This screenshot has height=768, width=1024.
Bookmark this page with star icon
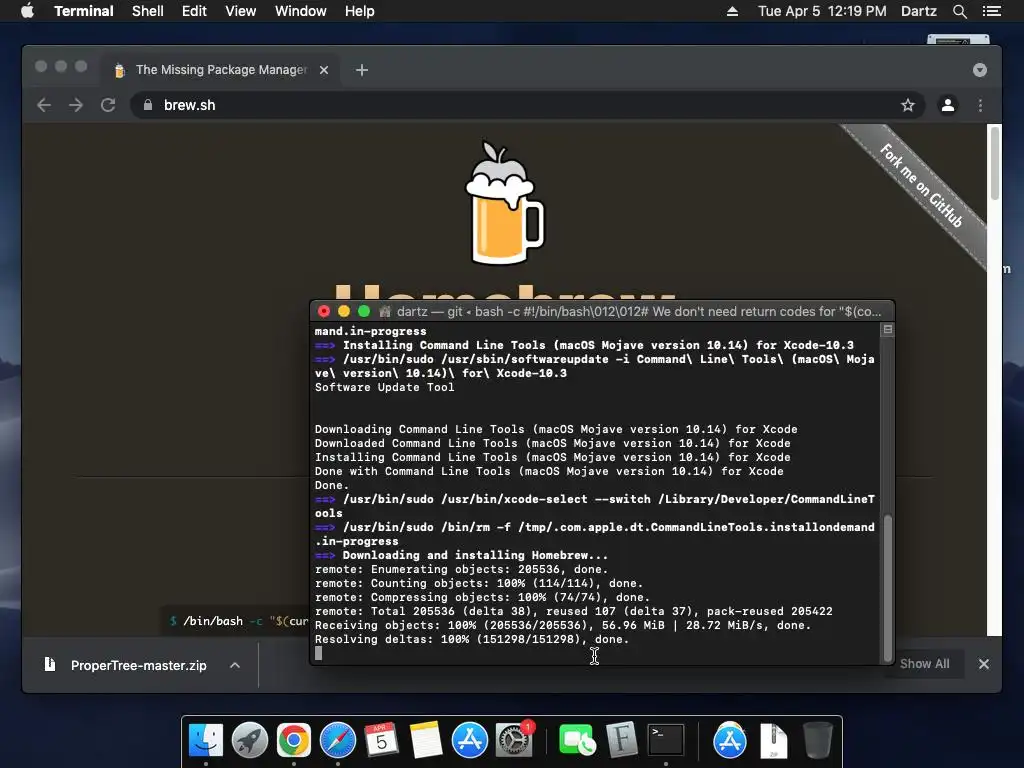coord(908,105)
